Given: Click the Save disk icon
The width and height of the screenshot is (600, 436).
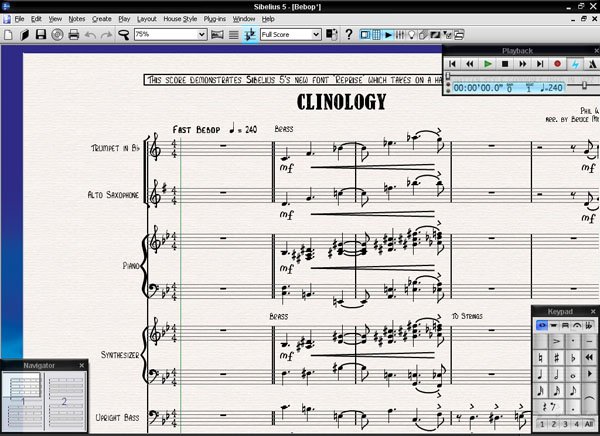Looking at the screenshot, I should coord(40,34).
